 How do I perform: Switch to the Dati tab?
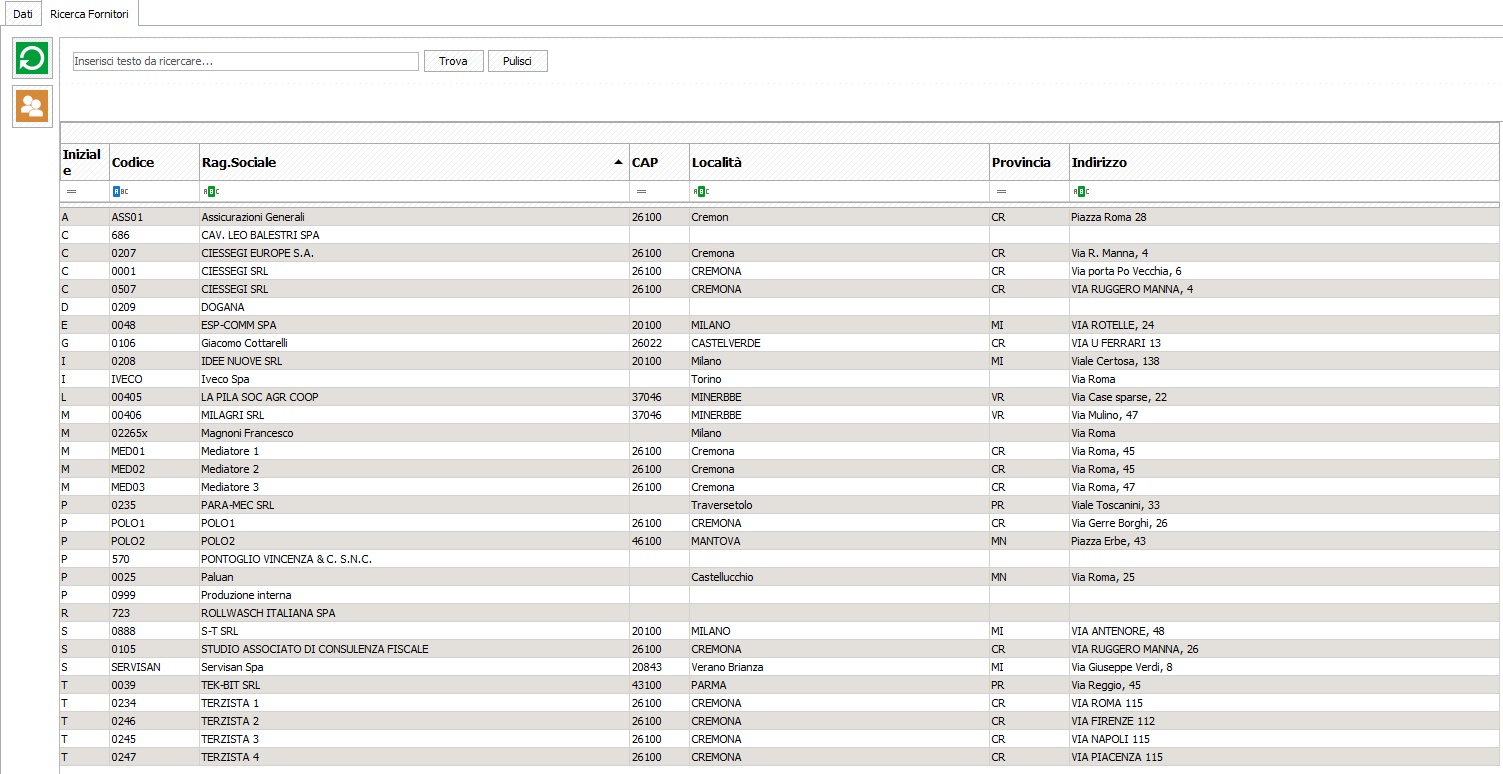pos(23,12)
